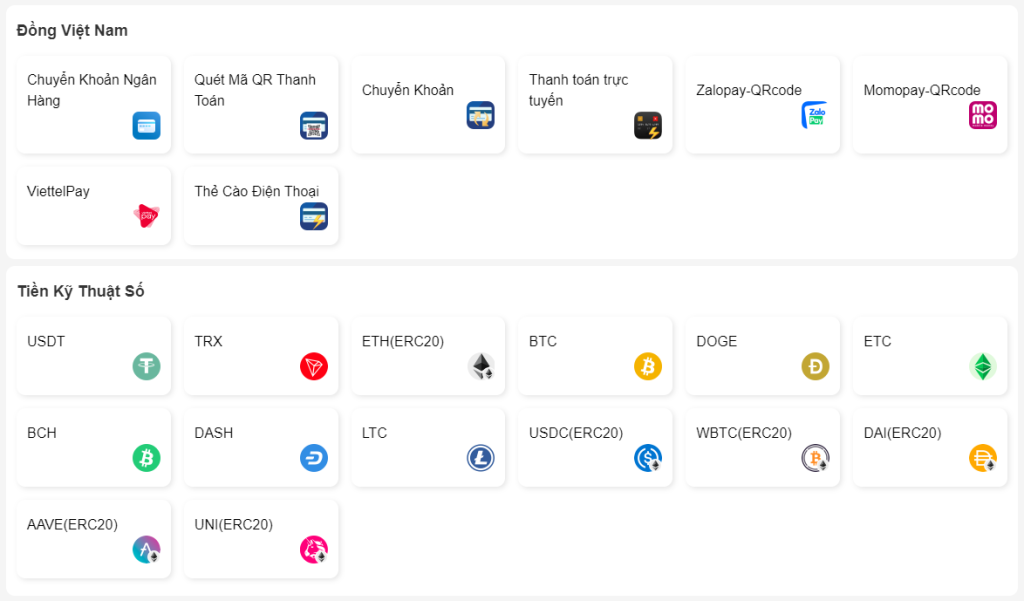Click the orange Bitcoin BTC icon
Viewport: 1024px width, 601px height.
pyautogui.click(x=648, y=366)
